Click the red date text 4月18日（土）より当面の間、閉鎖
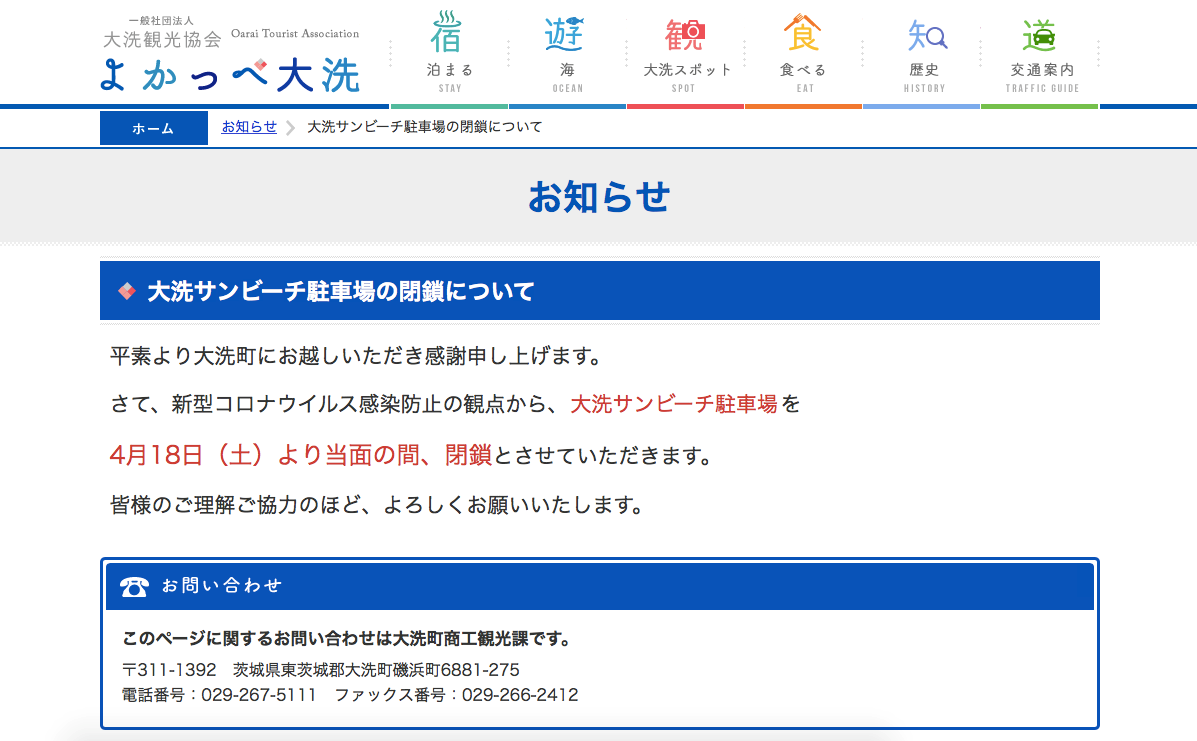 click(301, 455)
